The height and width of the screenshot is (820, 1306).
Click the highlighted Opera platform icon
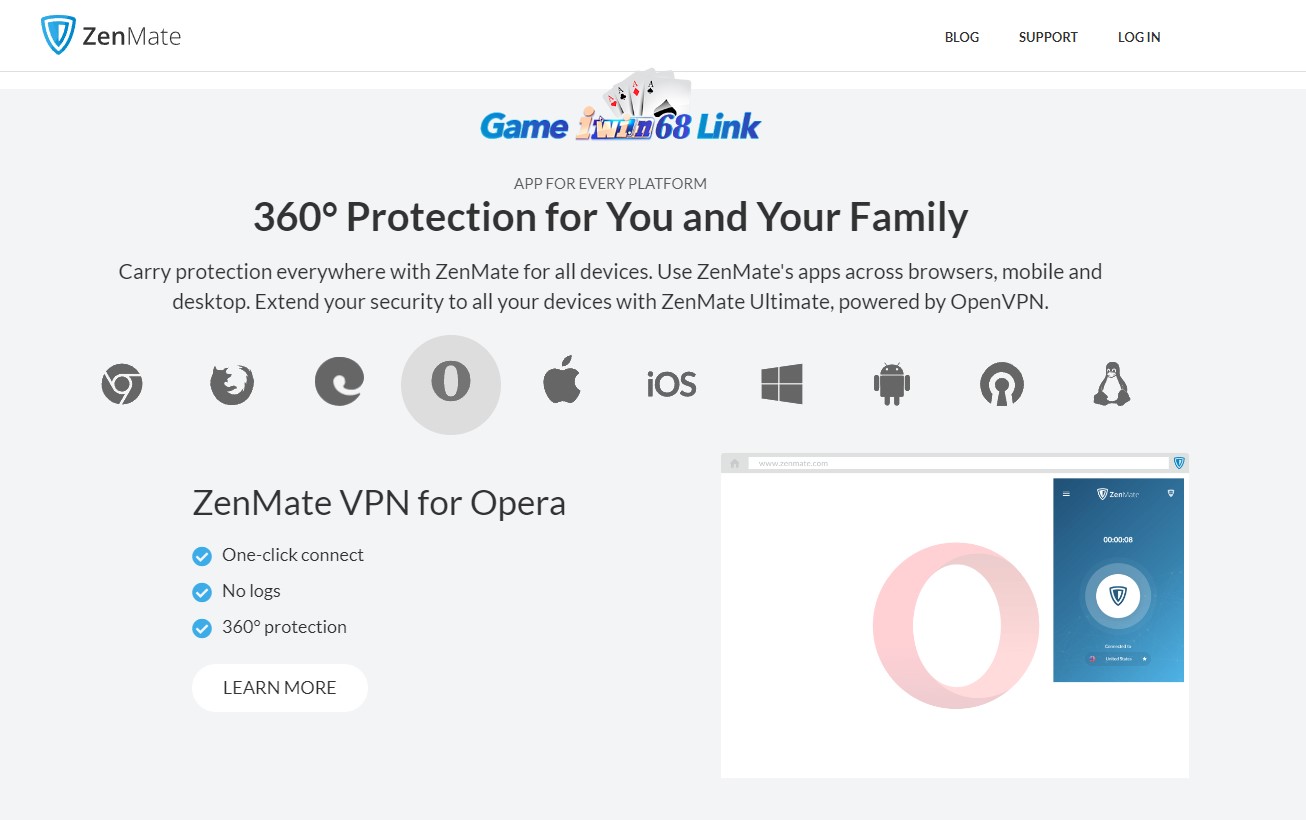[x=451, y=384]
